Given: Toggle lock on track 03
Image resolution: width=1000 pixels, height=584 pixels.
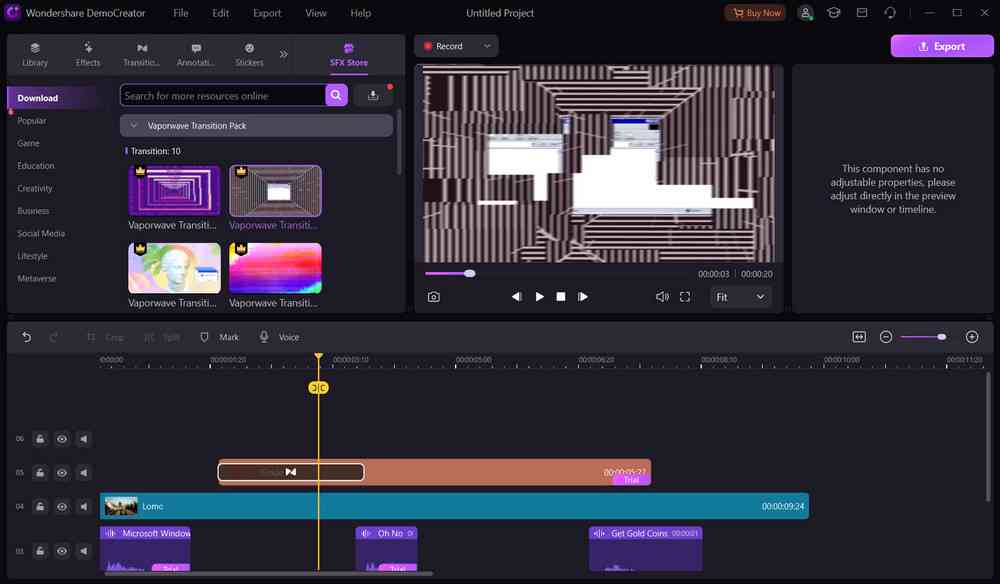Looking at the screenshot, I should pos(40,551).
